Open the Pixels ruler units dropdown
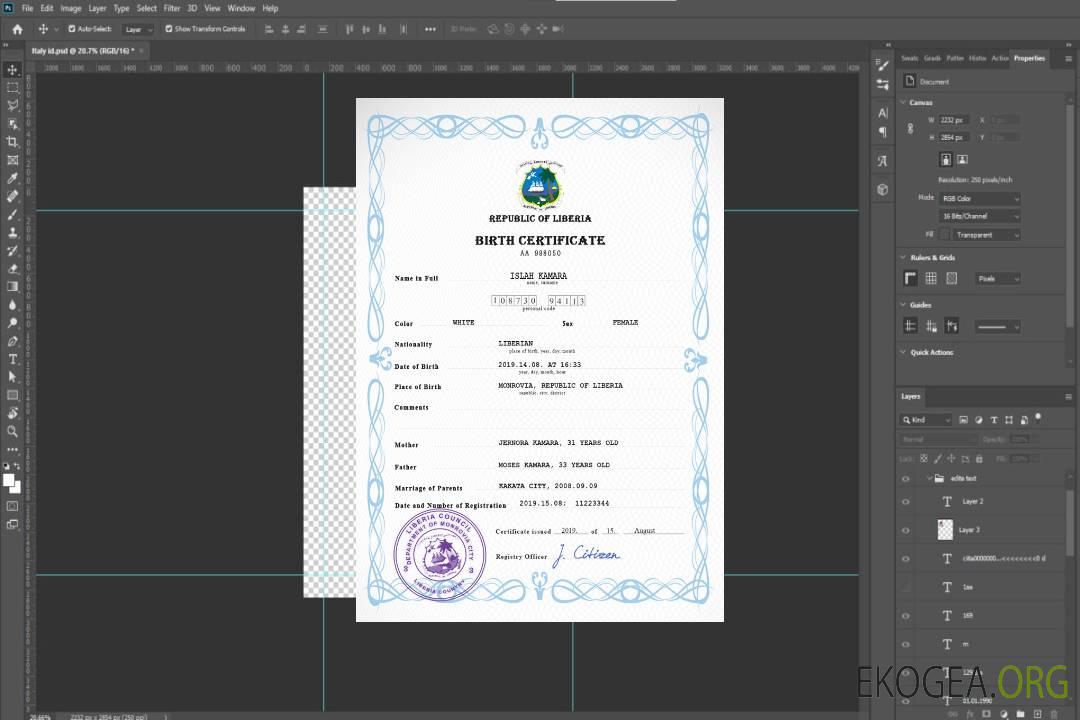This screenshot has height=720, width=1080. click(997, 278)
